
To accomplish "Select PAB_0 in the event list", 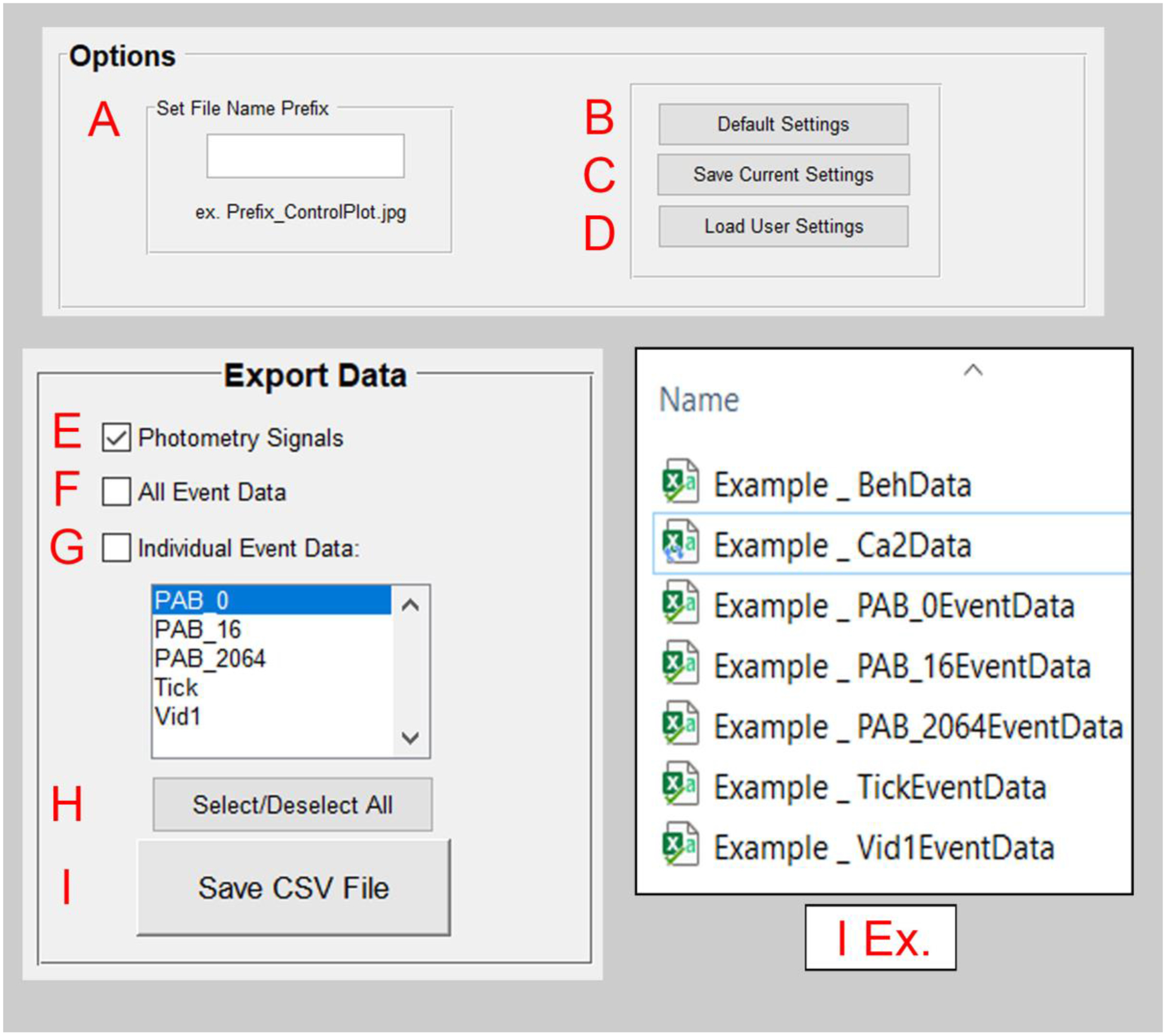I will [x=272, y=600].
